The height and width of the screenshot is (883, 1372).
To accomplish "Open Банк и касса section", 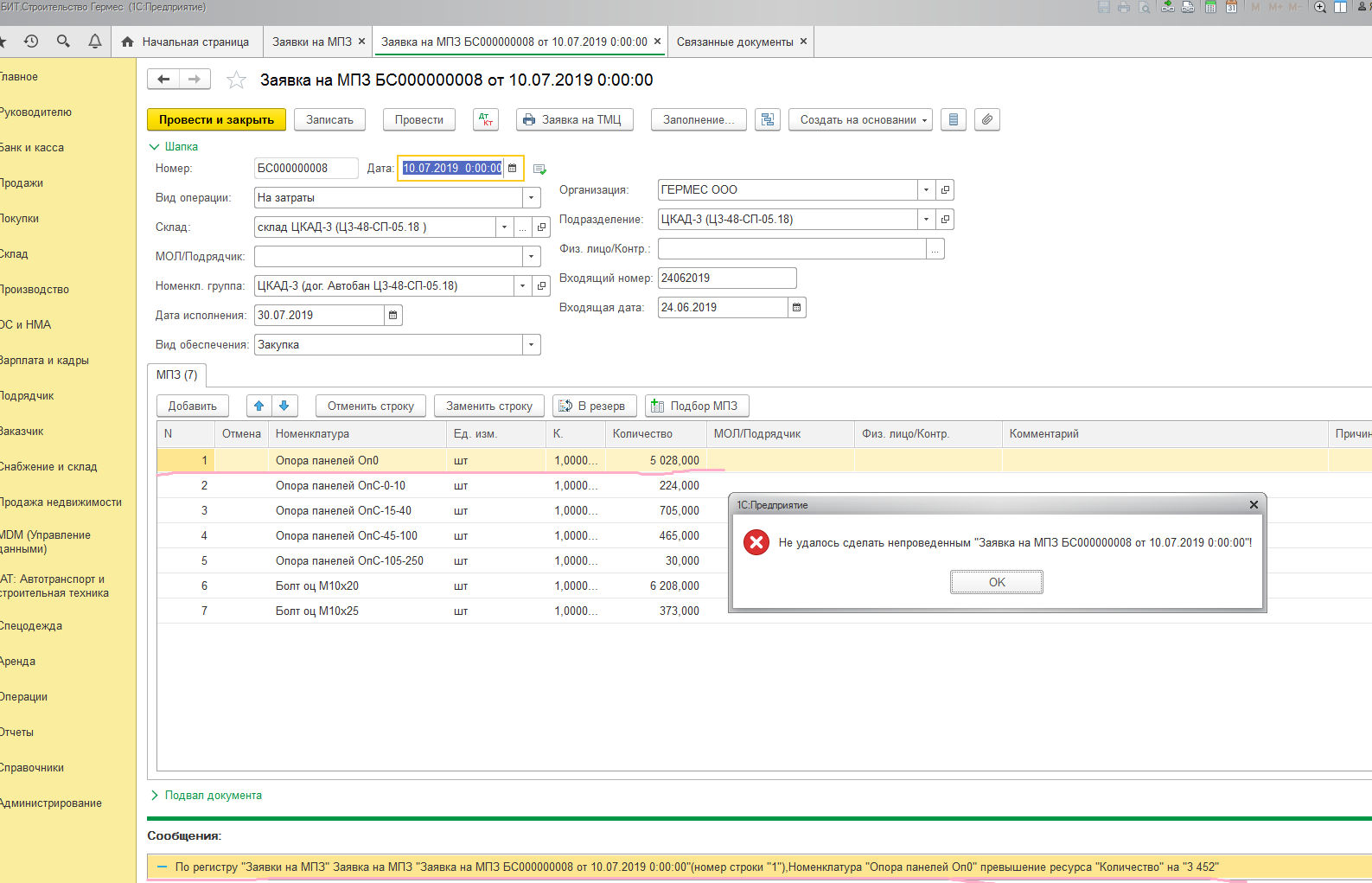I will coord(33,147).
